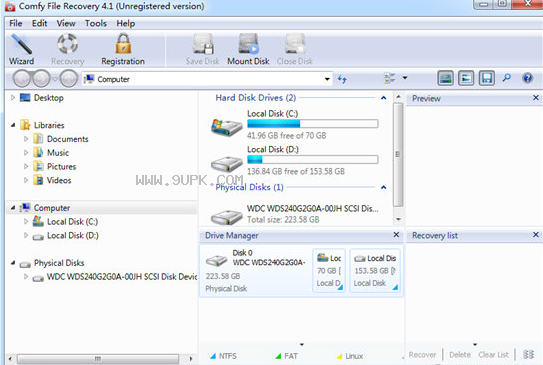Click the Clear List button
This screenshot has height=365, width=543.
click(x=493, y=355)
